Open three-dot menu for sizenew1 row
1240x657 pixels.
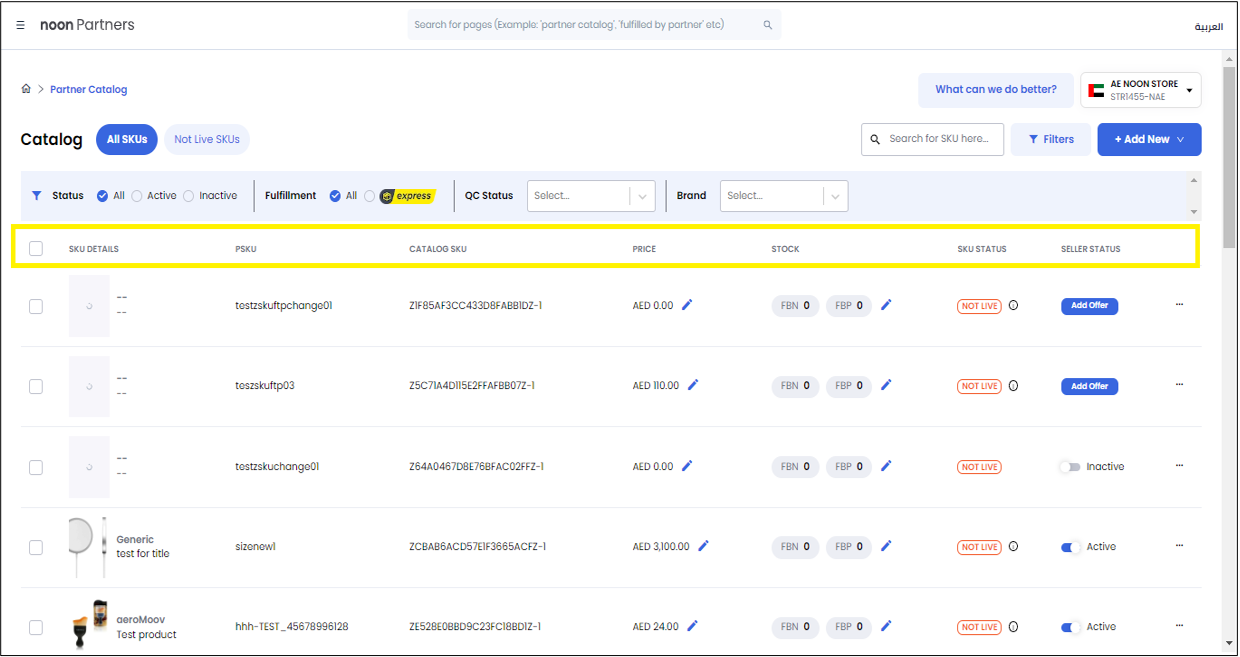point(1179,546)
